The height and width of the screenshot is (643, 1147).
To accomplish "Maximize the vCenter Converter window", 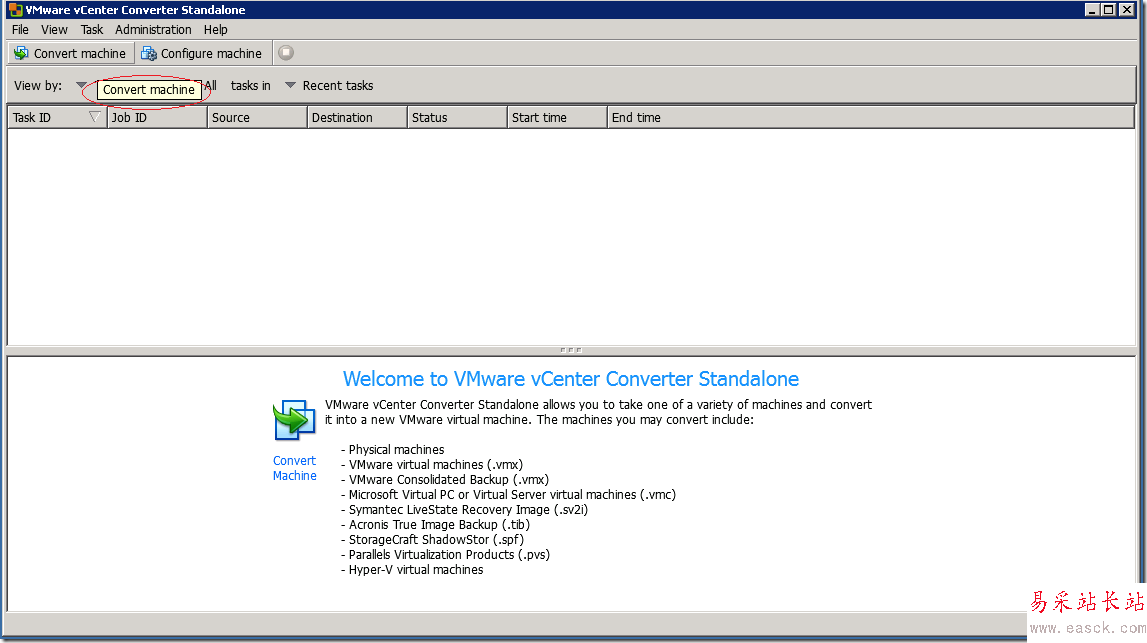I will pos(1109,10).
